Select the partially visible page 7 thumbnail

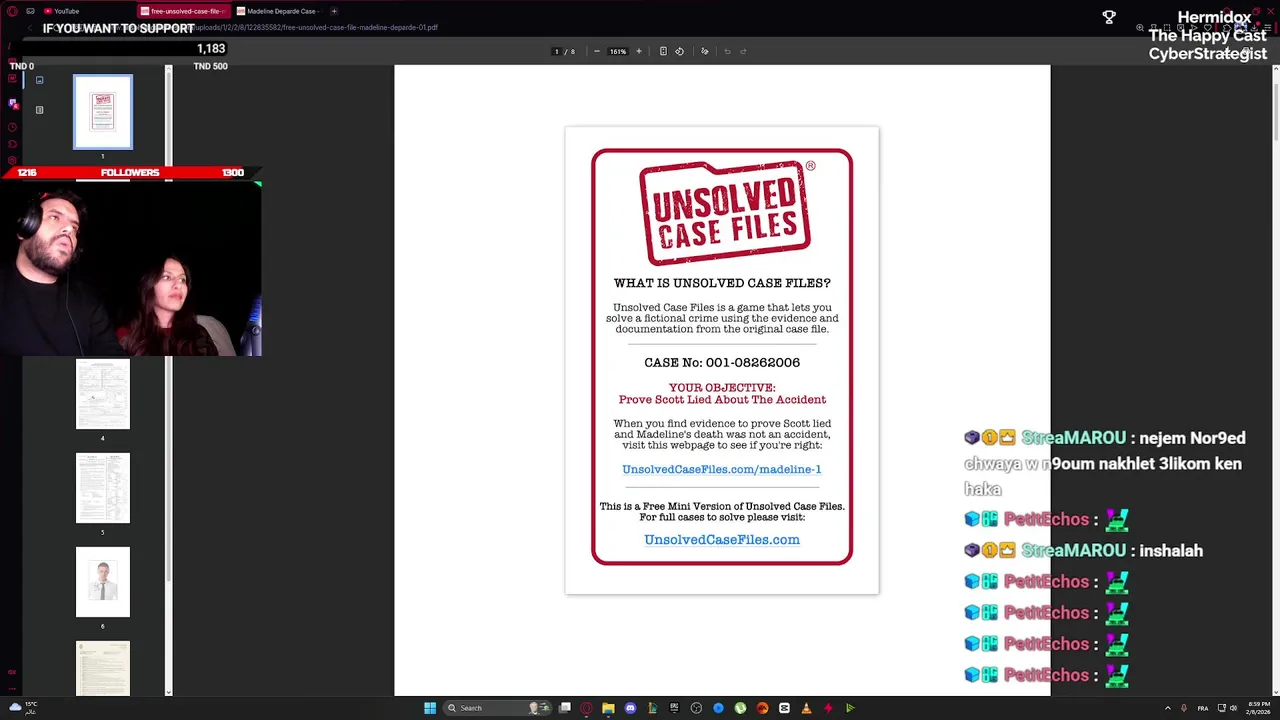pyautogui.click(x=103, y=668)
